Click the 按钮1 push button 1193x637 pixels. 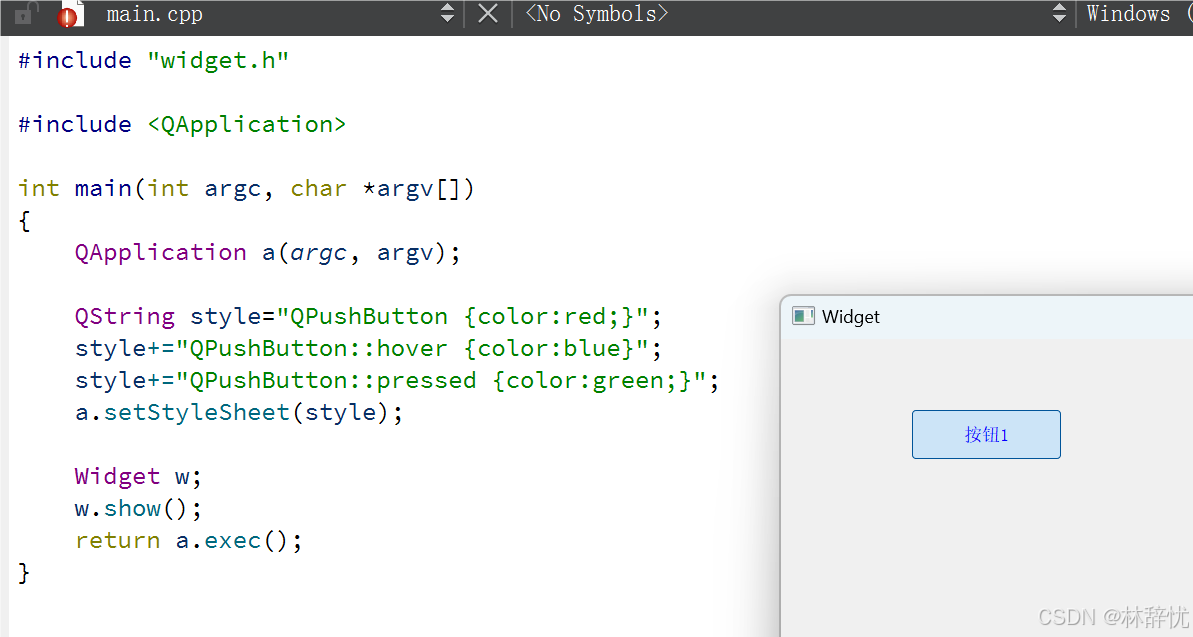[x=986, y=435]
